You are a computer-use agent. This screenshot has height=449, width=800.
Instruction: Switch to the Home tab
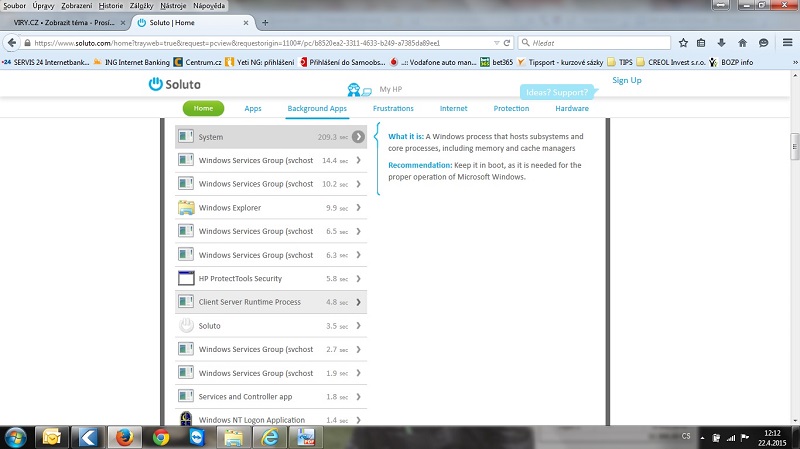(203, 108)
